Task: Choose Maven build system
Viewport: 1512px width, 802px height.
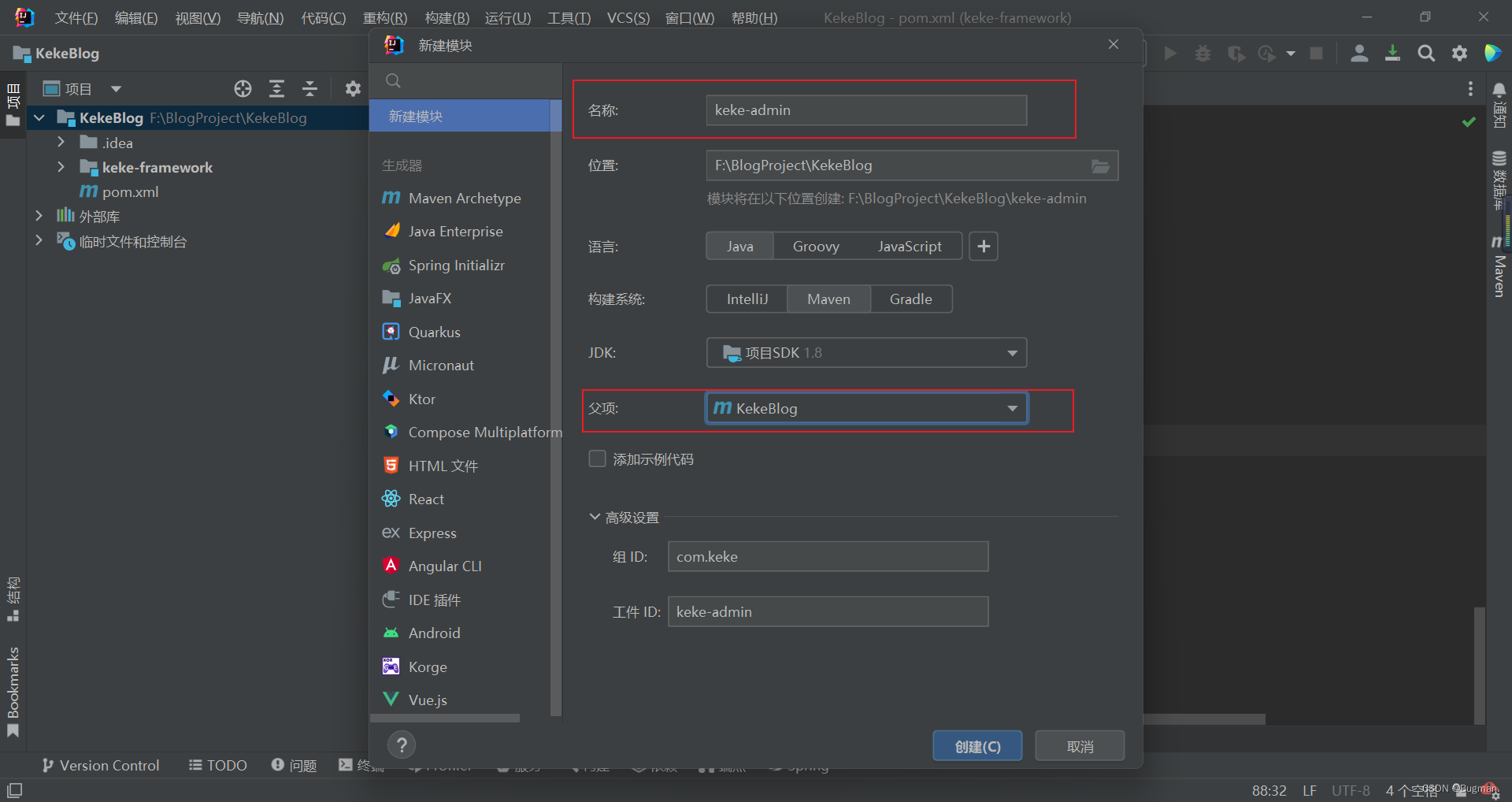Action: [x=828, y=299]
